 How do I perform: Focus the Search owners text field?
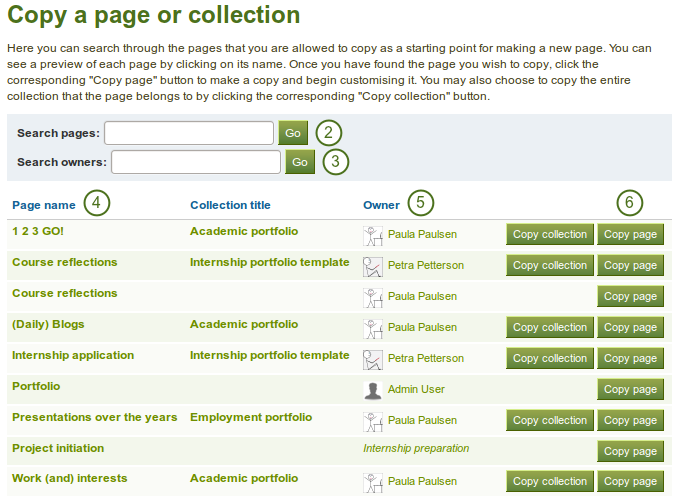(x=196, y=162)
